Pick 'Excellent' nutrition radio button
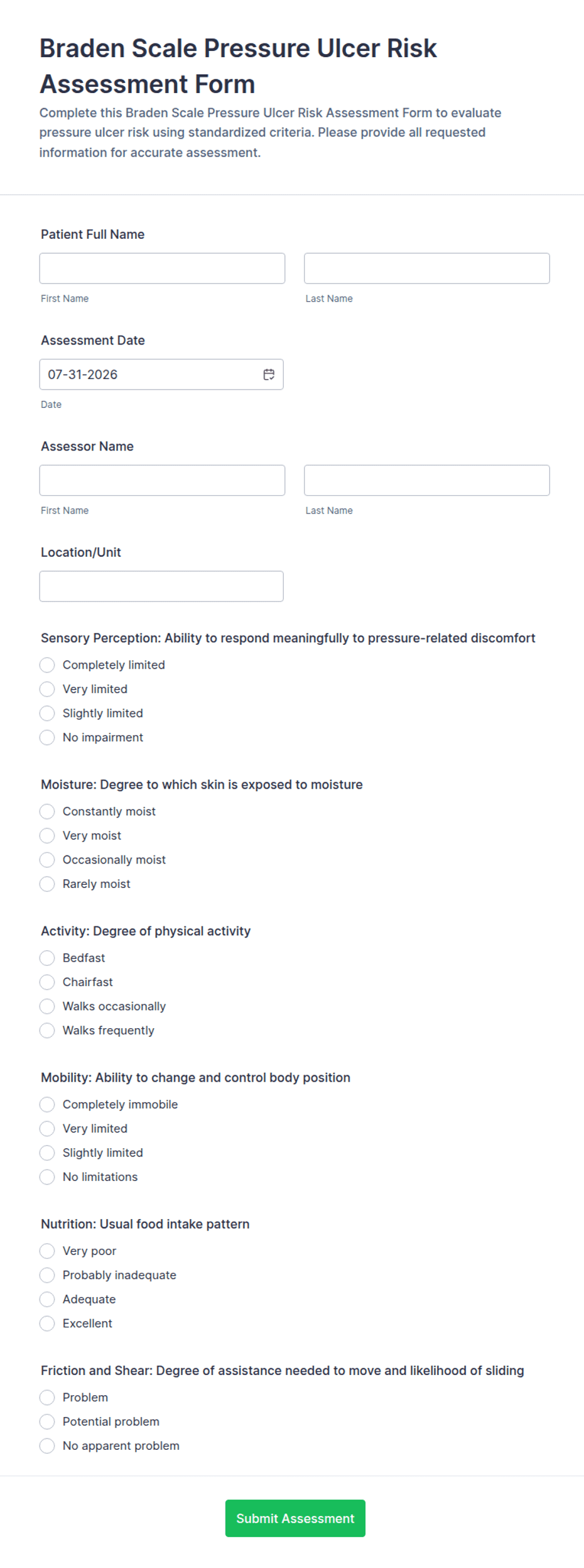 pos(47,1323)
